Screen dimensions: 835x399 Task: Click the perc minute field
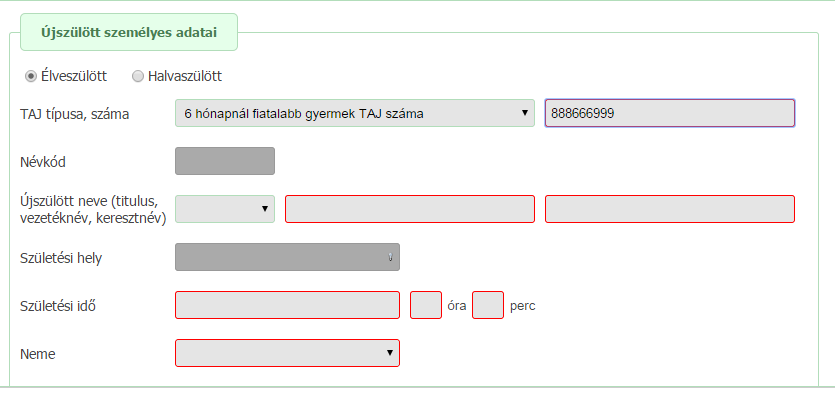pyautogui.click(x=488, y=305)
